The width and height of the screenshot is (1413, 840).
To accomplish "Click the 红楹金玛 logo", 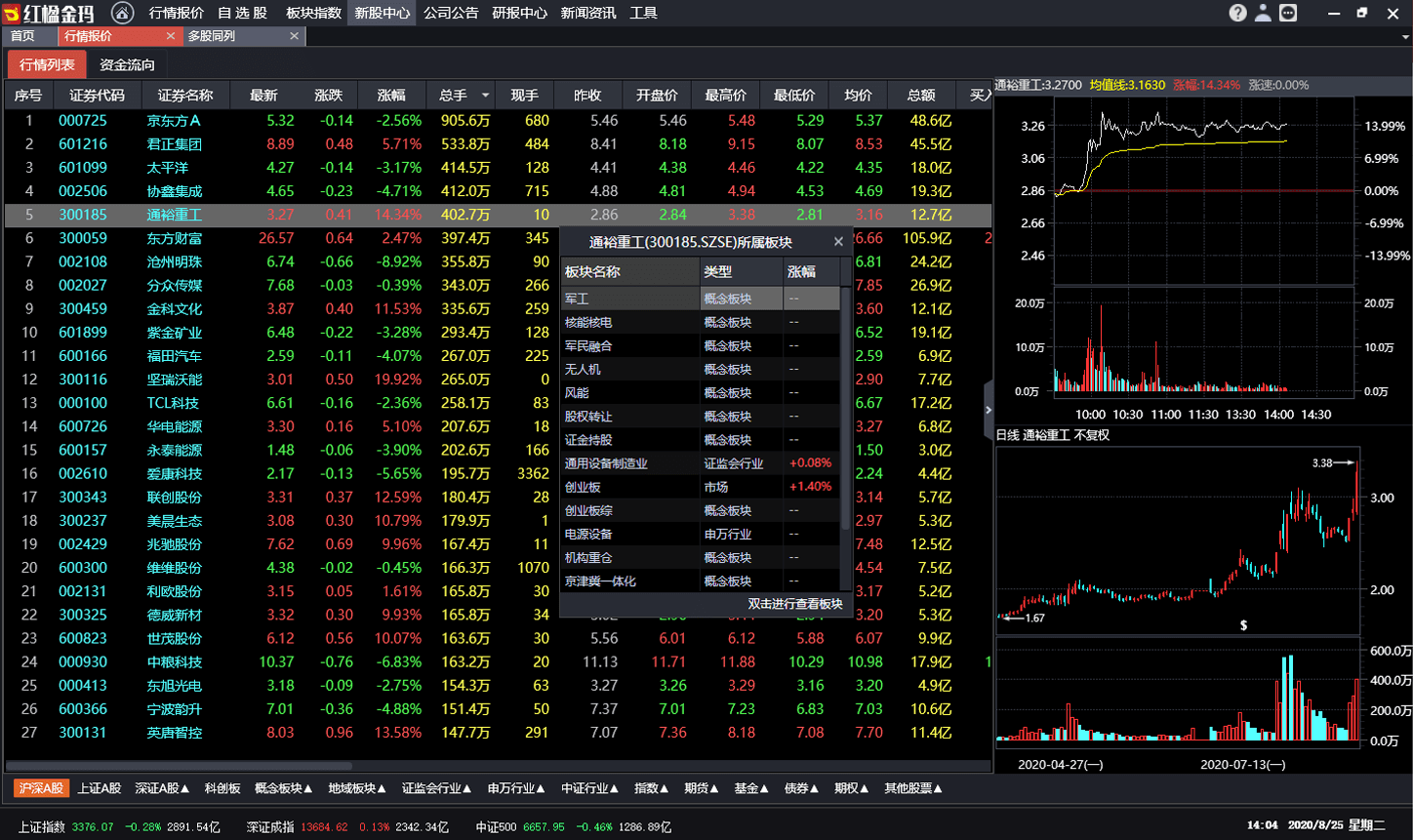I will (x=49, y=13).
